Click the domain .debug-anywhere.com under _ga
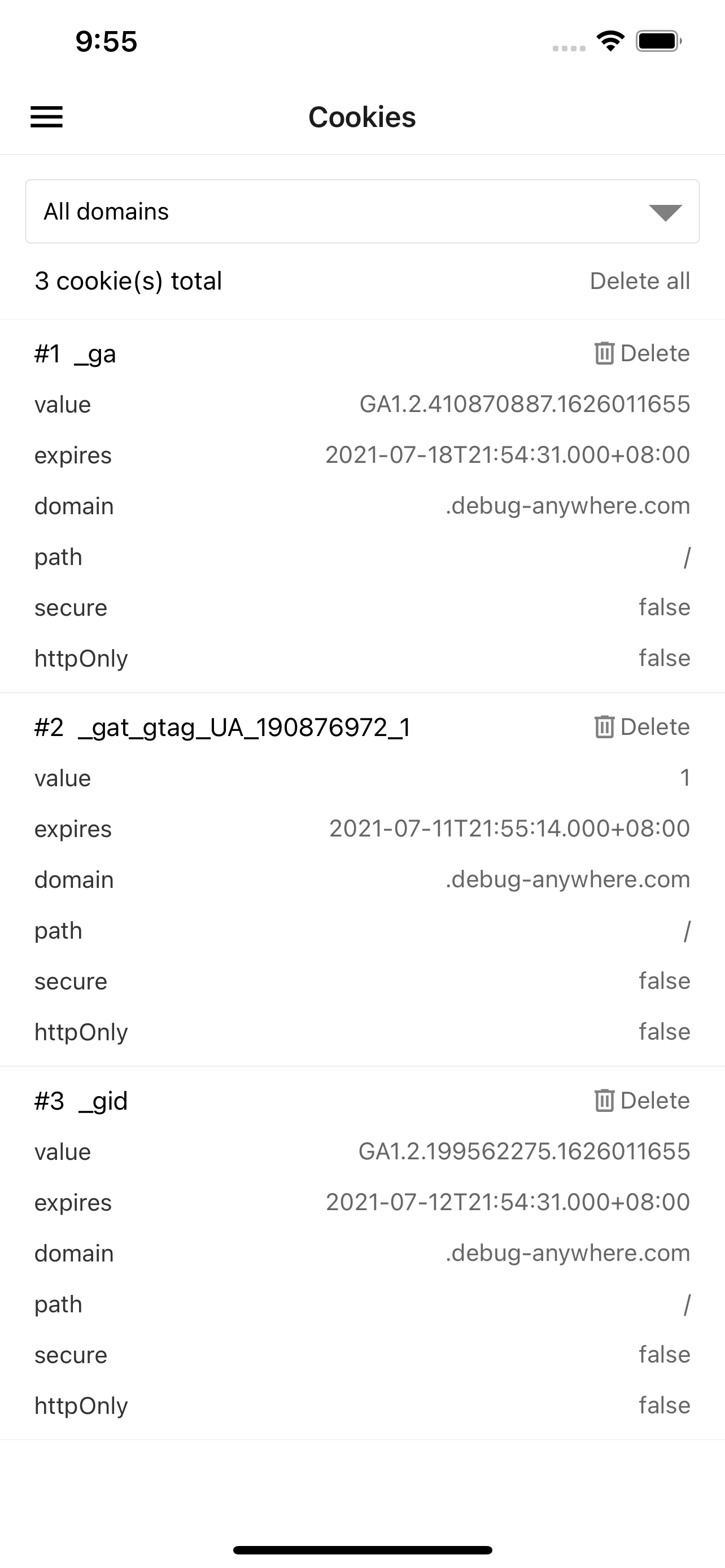This screenshot has width=725, height=1568. [x=567, y=505]
